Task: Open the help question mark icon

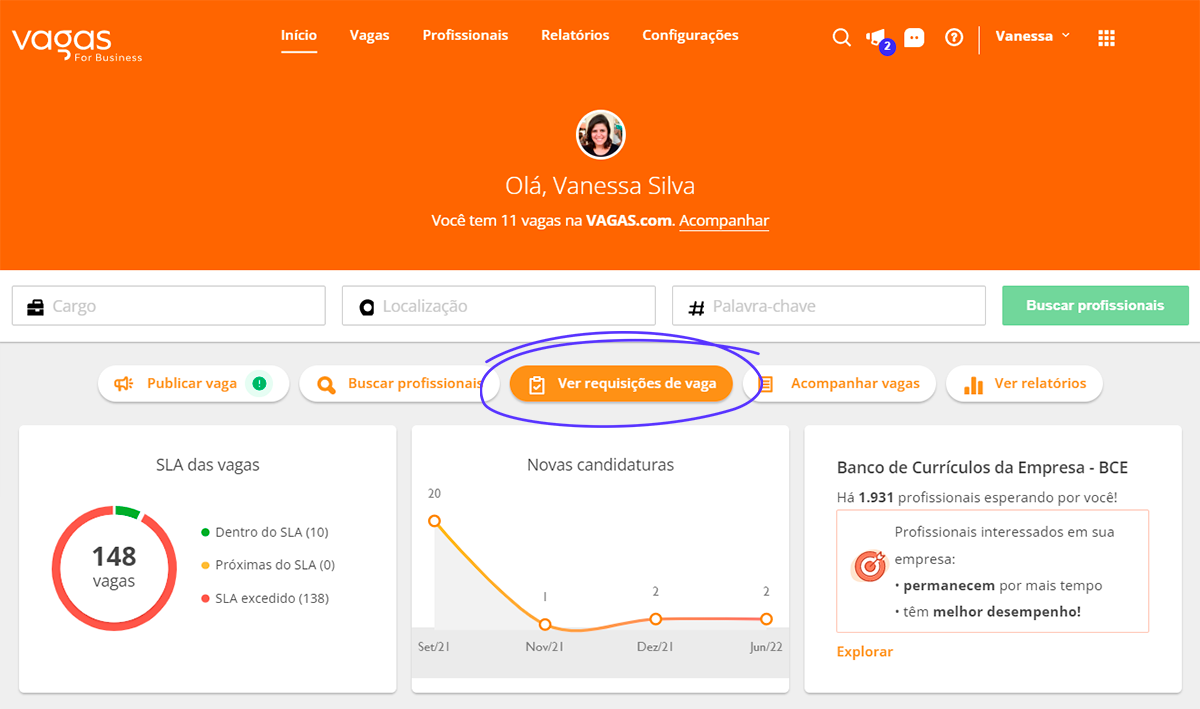Action: point(954,37)
